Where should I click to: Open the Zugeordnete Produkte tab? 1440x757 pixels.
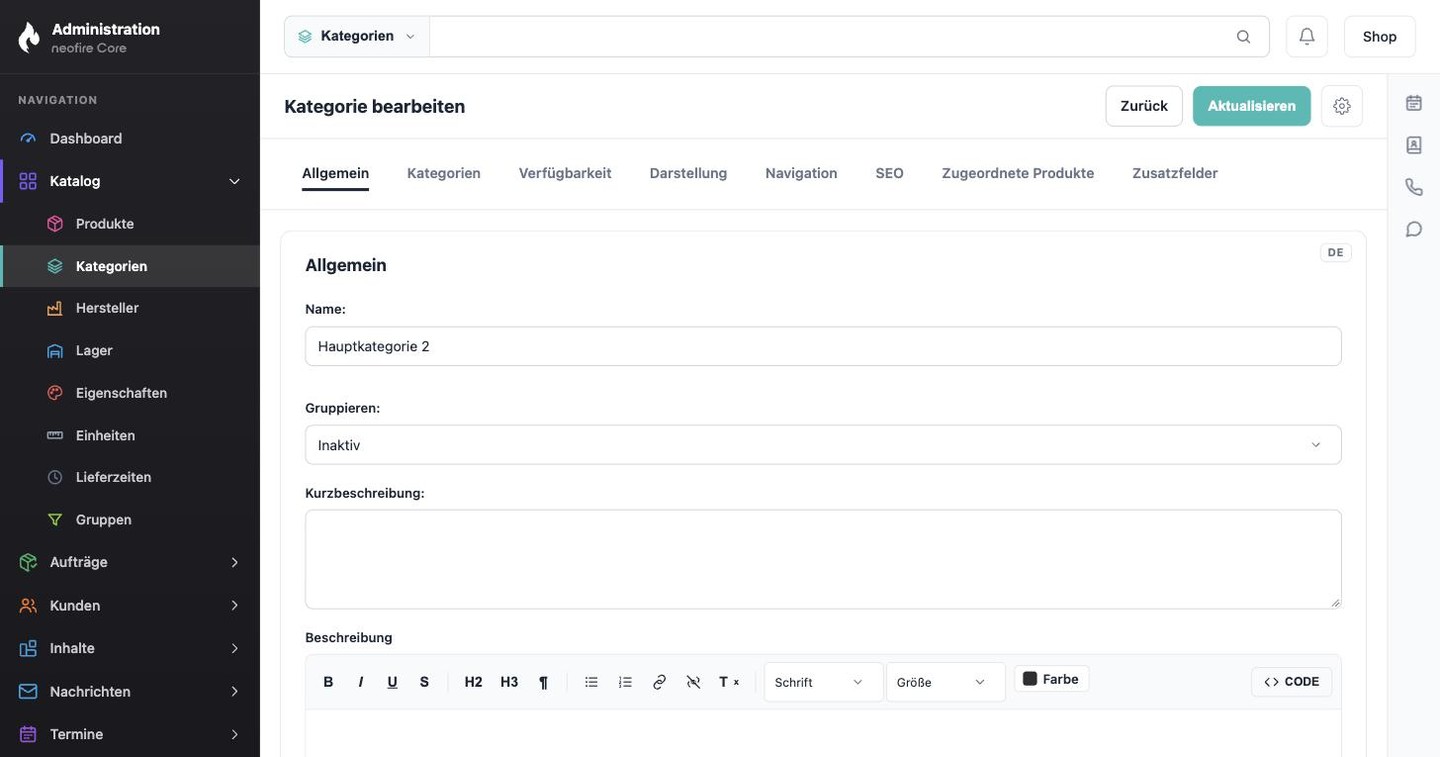coord(1018,173)
